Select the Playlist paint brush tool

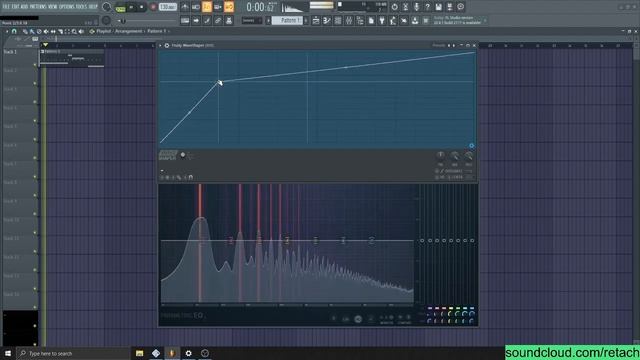(x=32, y=31)
